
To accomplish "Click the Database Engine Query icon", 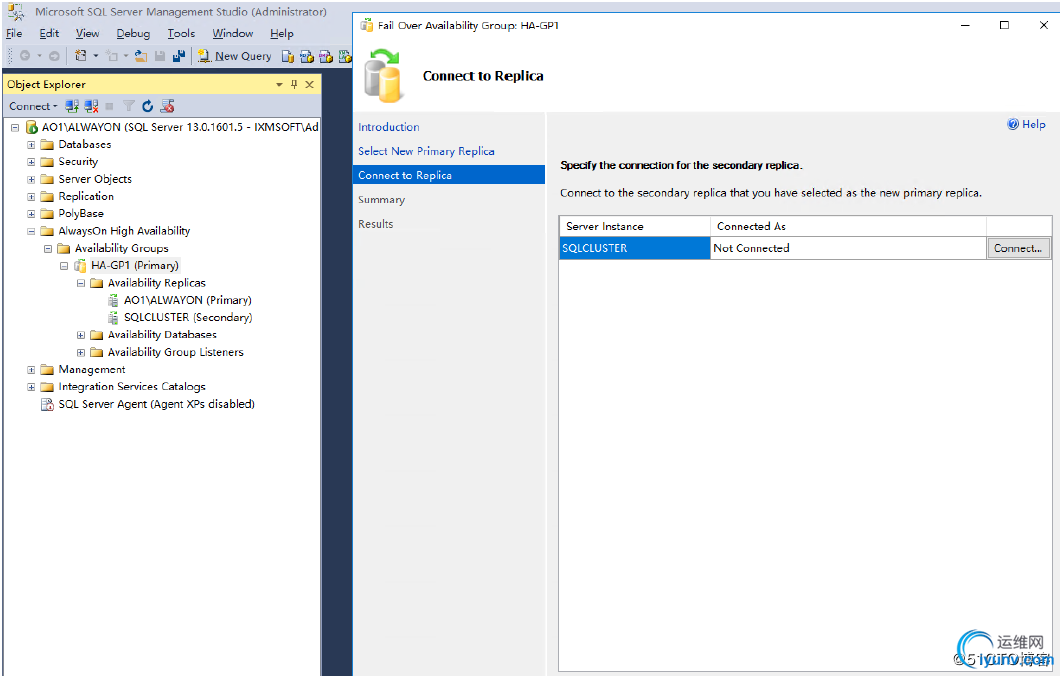I will point(288,57).
